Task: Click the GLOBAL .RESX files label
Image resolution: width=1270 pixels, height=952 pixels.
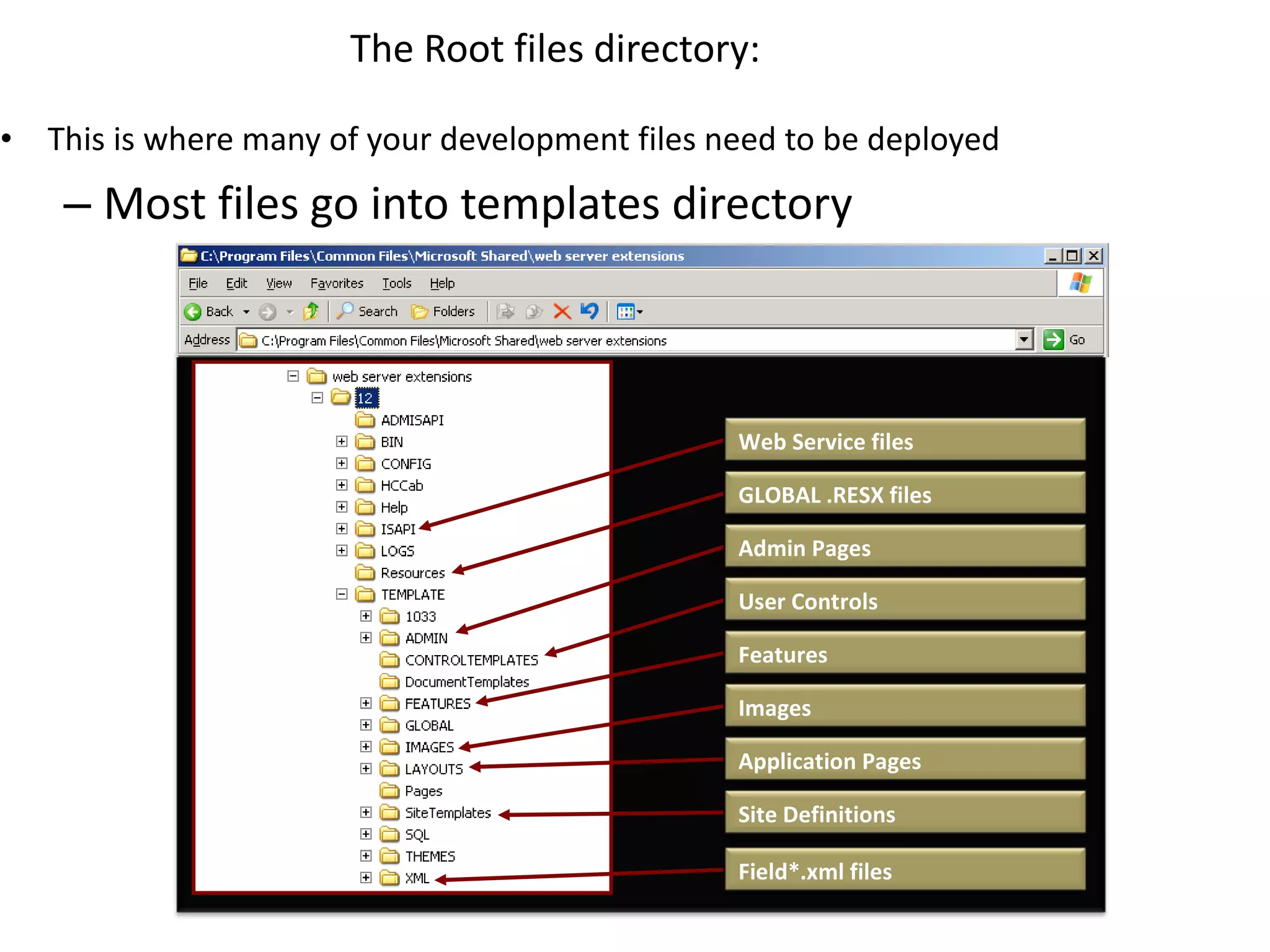Action: coord(905,493)
